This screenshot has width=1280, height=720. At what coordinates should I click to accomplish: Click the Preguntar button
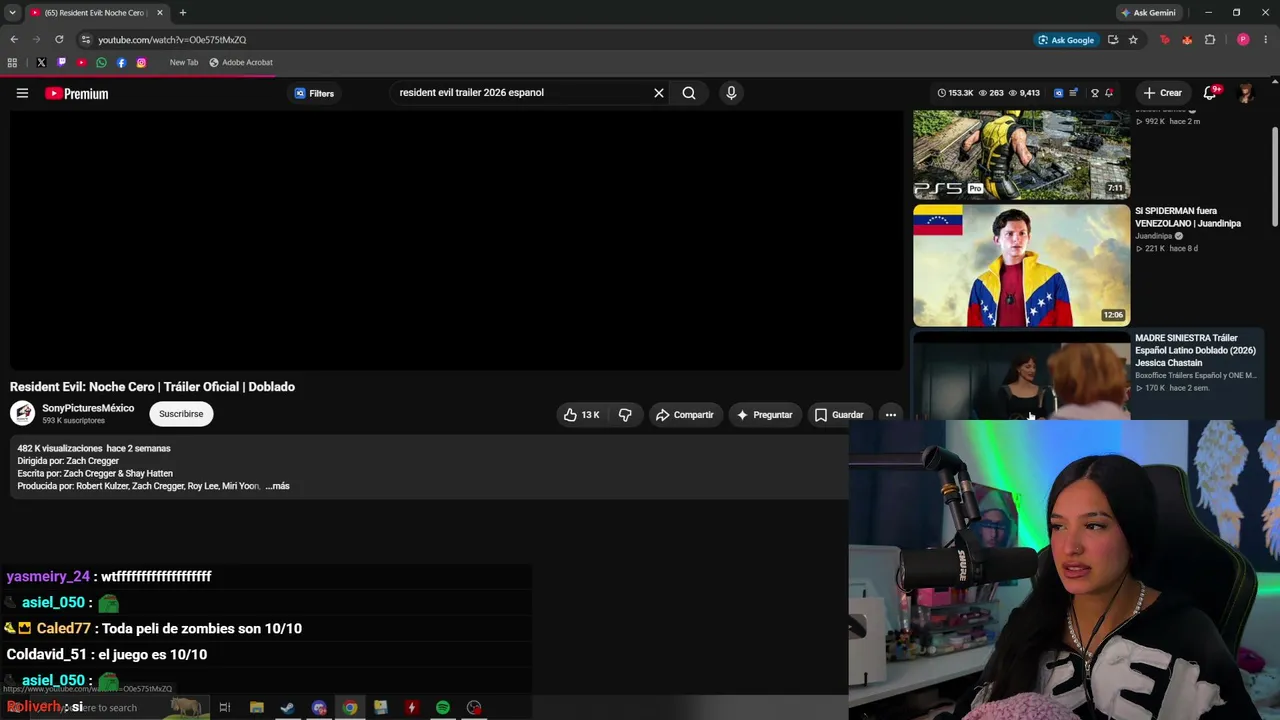764,415
